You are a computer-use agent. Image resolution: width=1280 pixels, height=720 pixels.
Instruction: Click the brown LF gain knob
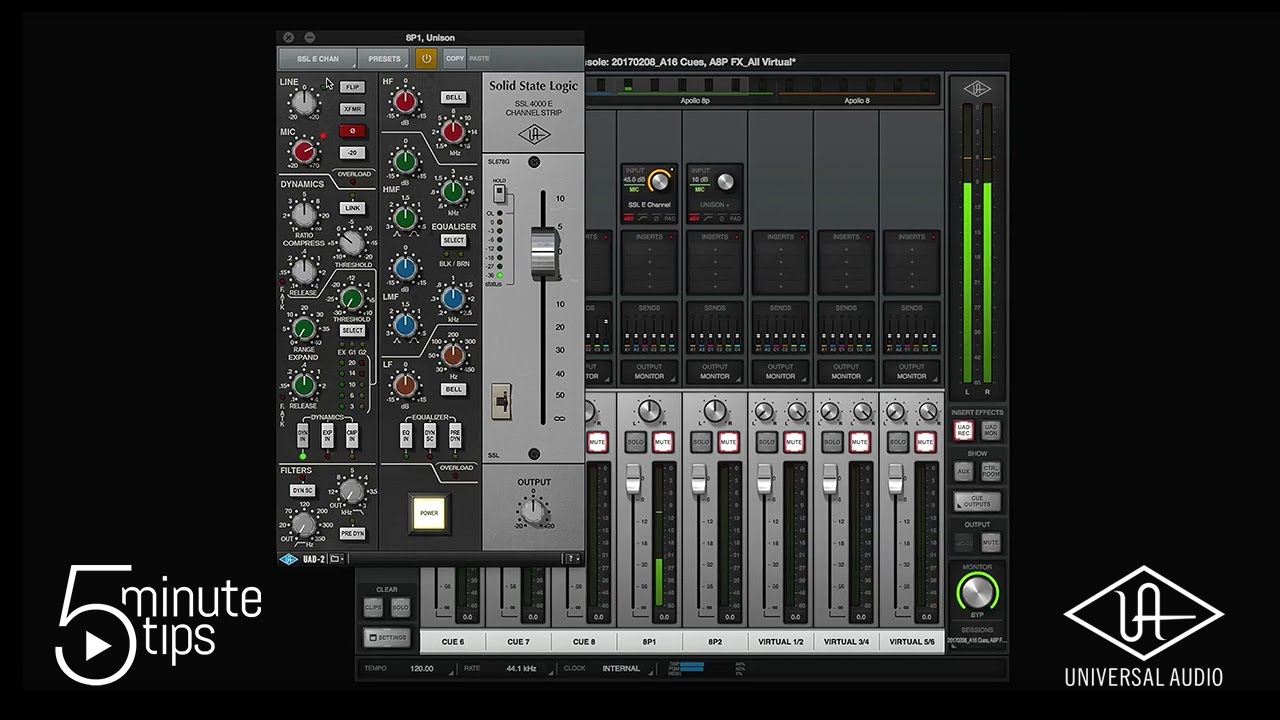(405, 385)
